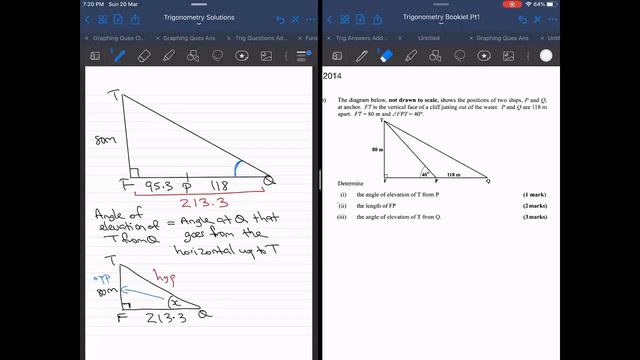640x360 pixels.
Task: Toggle zoom window tool in left toolbar
Action: (95, 56)
